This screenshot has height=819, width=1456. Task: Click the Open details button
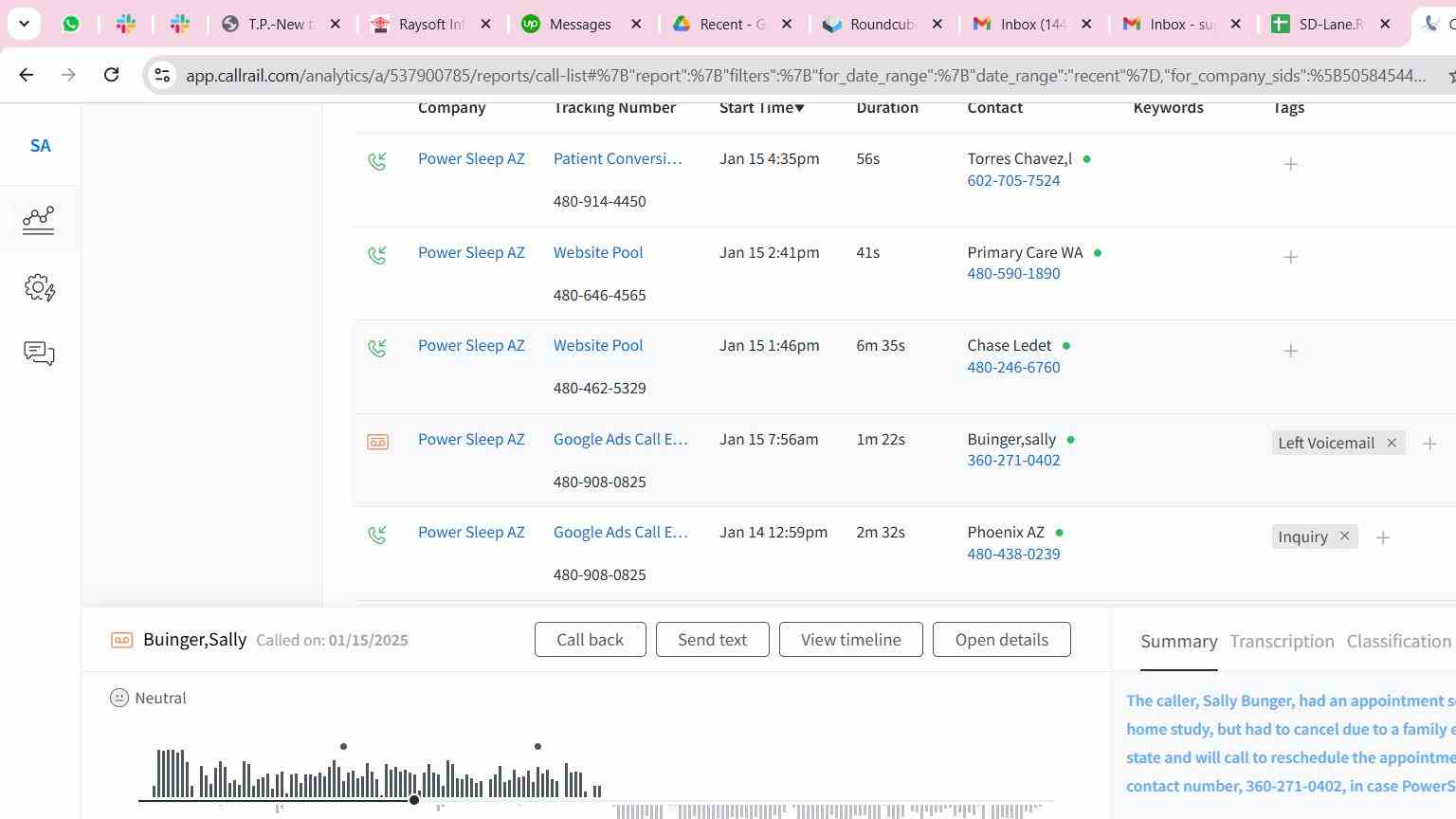coord(1002,640)
